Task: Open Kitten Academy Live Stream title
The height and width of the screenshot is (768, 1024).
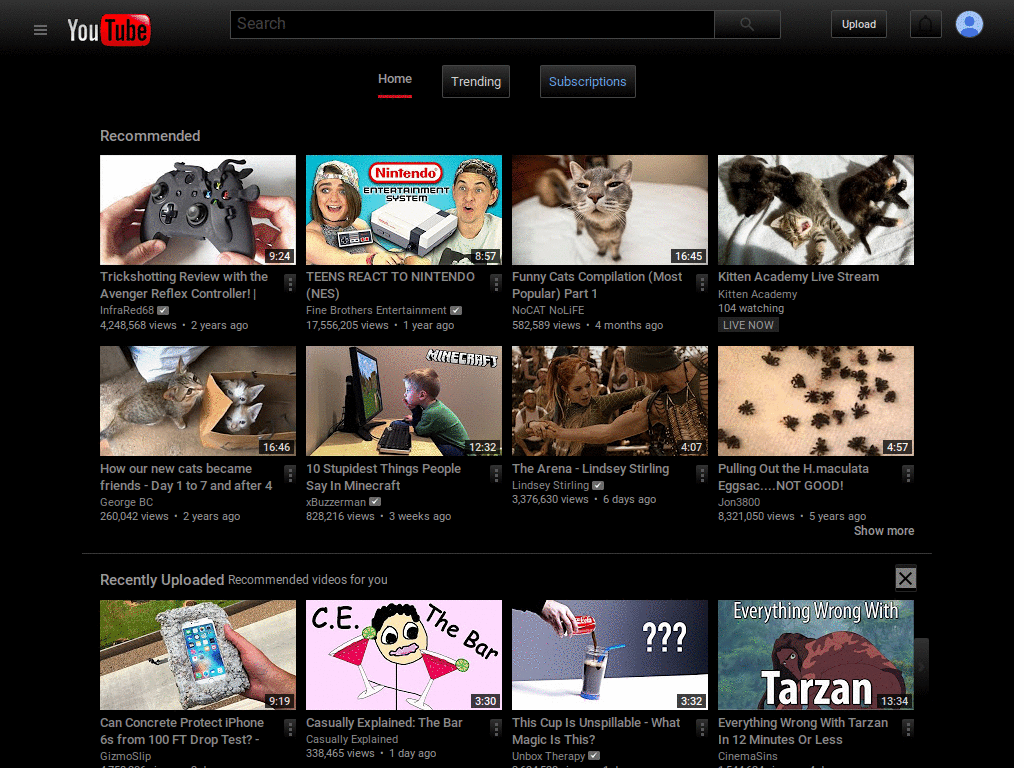Action: tap(798, 277)
